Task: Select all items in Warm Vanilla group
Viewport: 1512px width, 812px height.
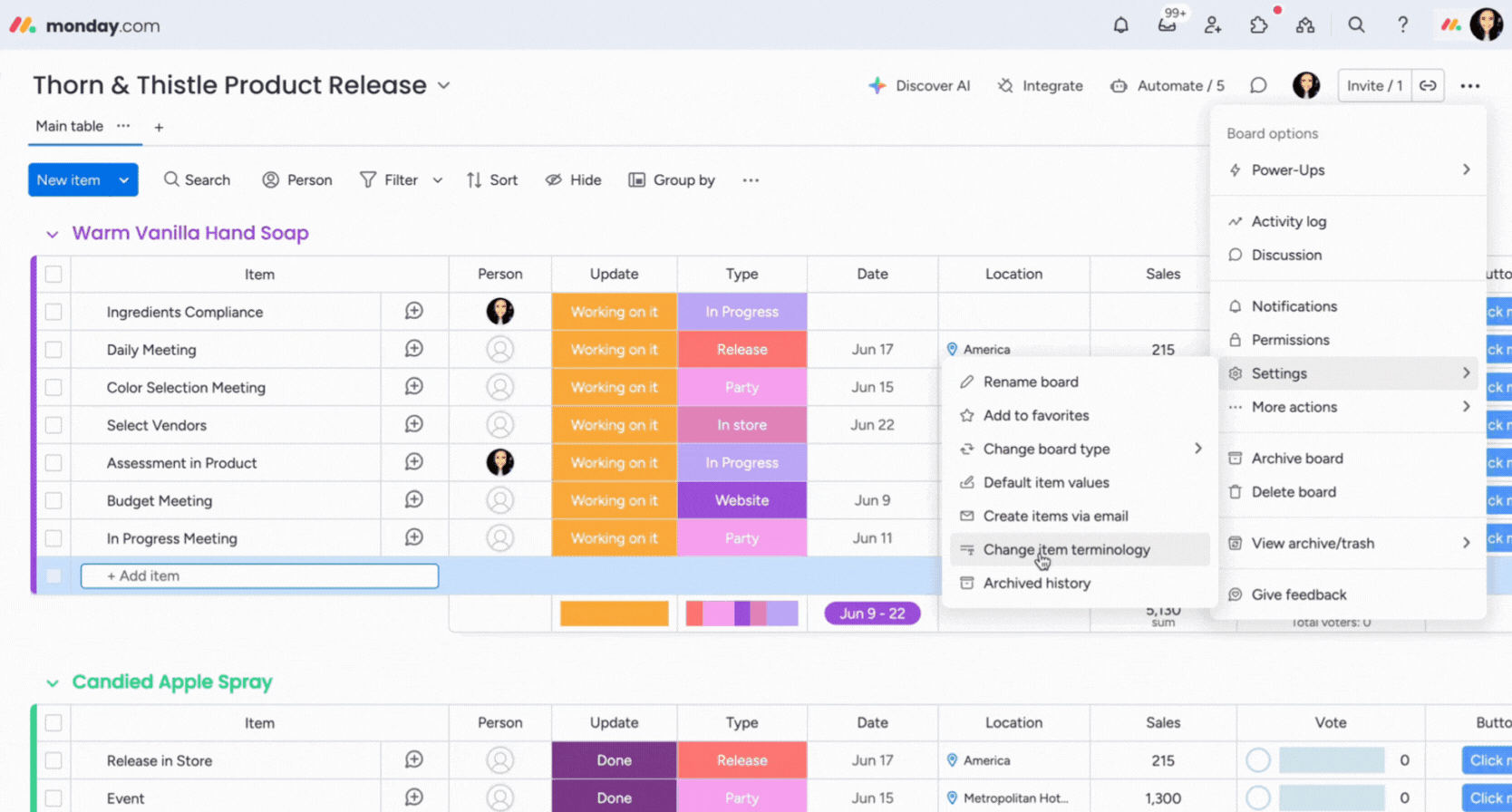Action: 53,274
